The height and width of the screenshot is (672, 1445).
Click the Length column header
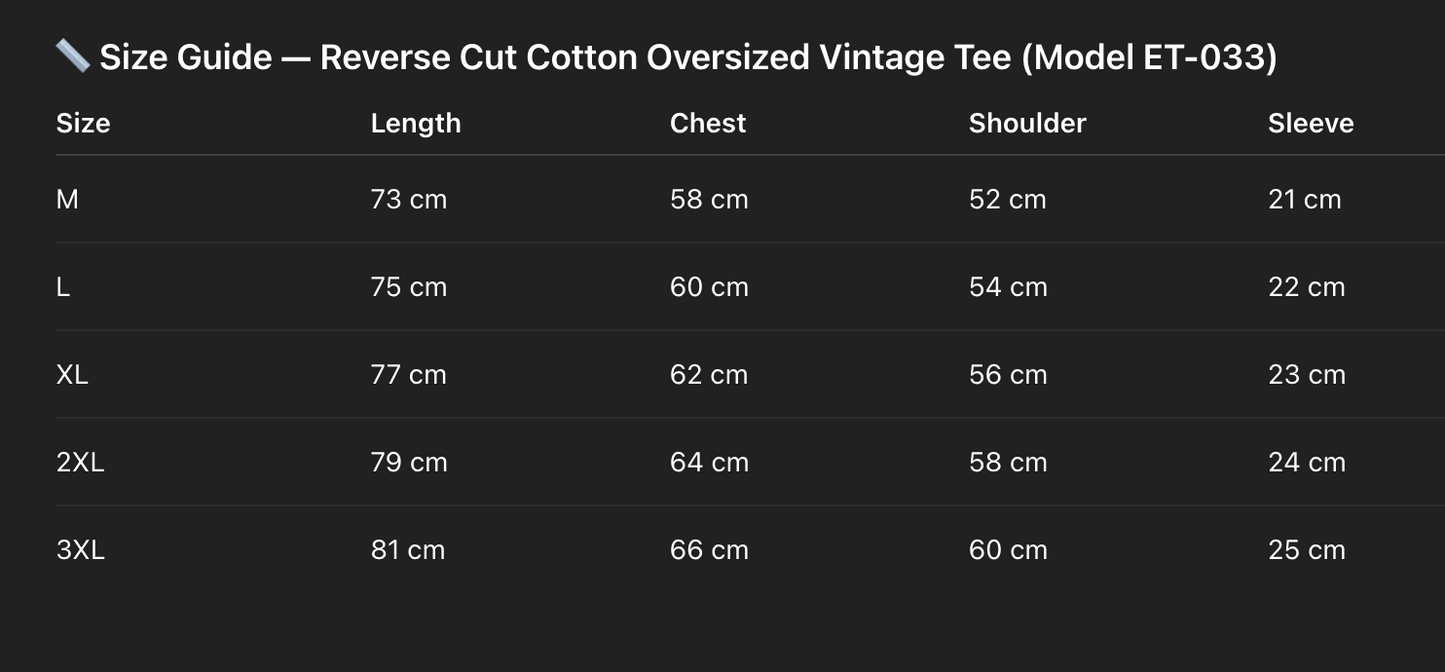pyautogui.click(x=415, y=123)
